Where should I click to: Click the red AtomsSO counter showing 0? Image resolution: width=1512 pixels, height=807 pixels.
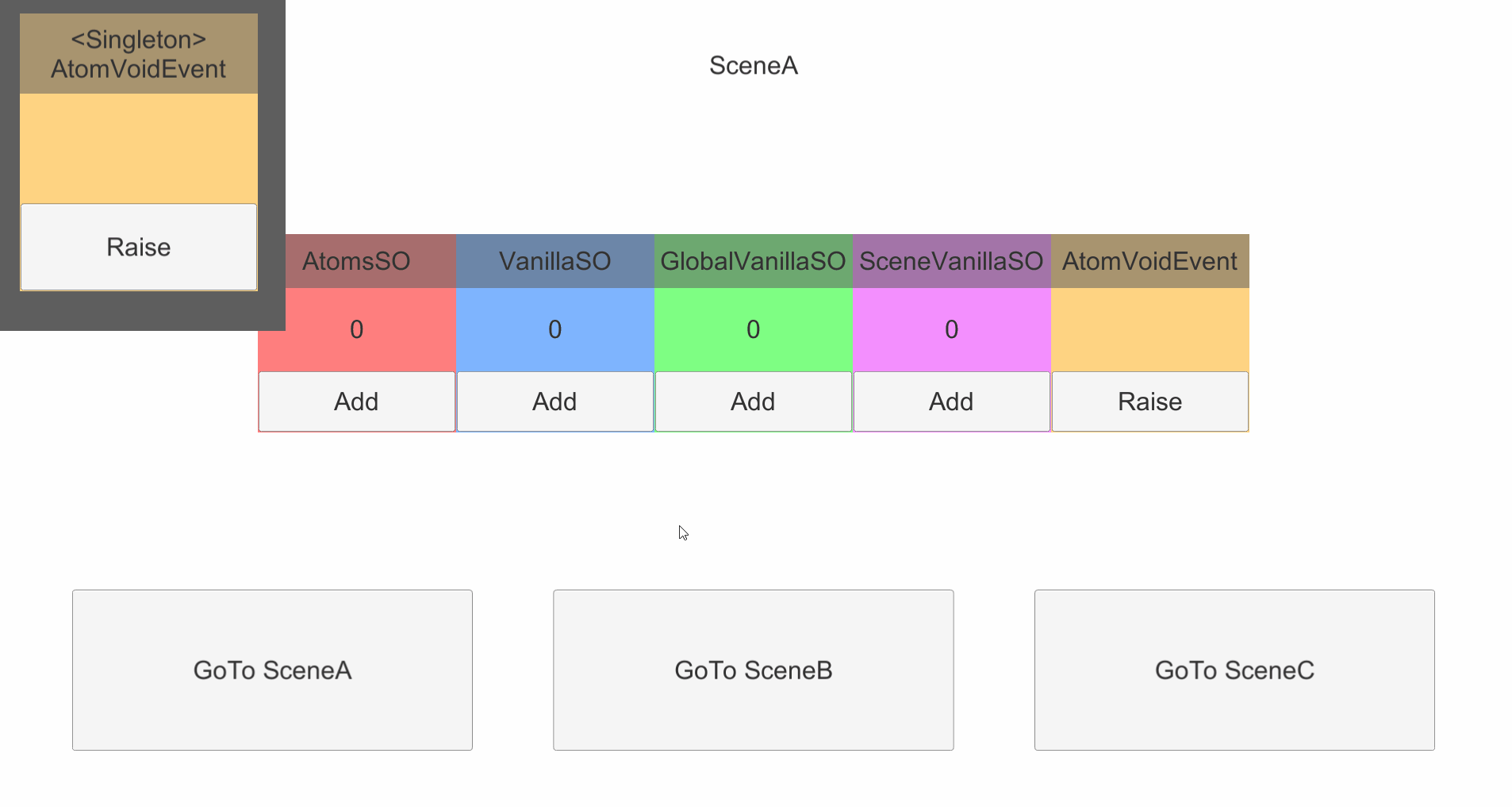pyautogui.click(x=356, y=330)
